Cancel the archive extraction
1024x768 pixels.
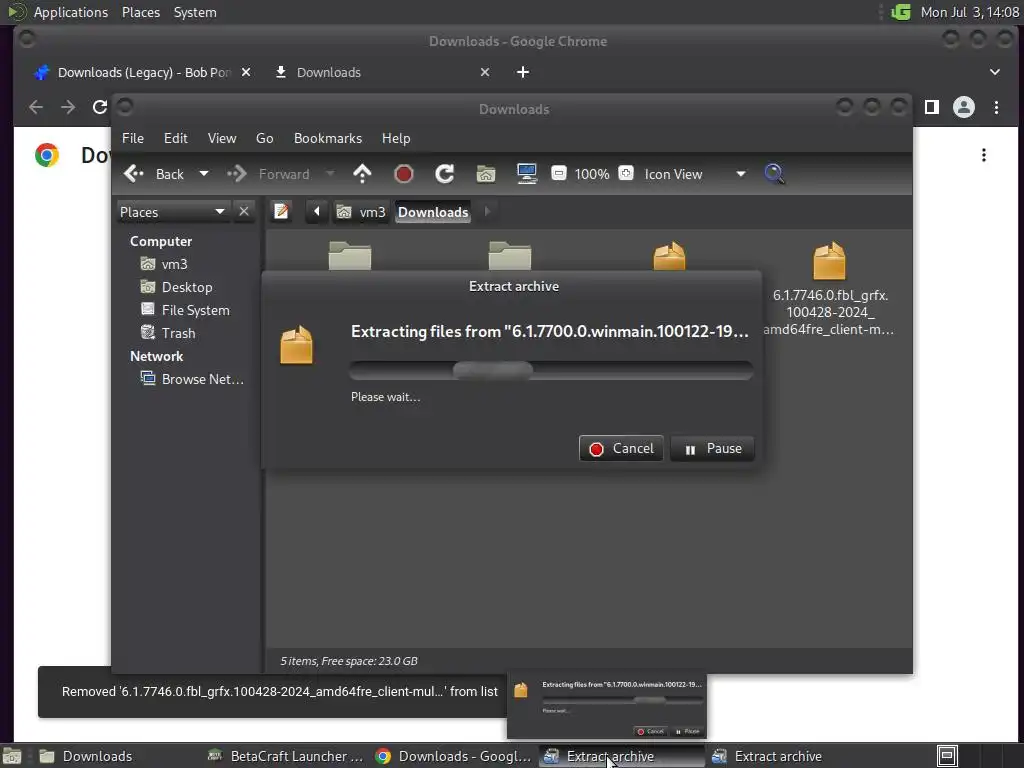(621, 449)
